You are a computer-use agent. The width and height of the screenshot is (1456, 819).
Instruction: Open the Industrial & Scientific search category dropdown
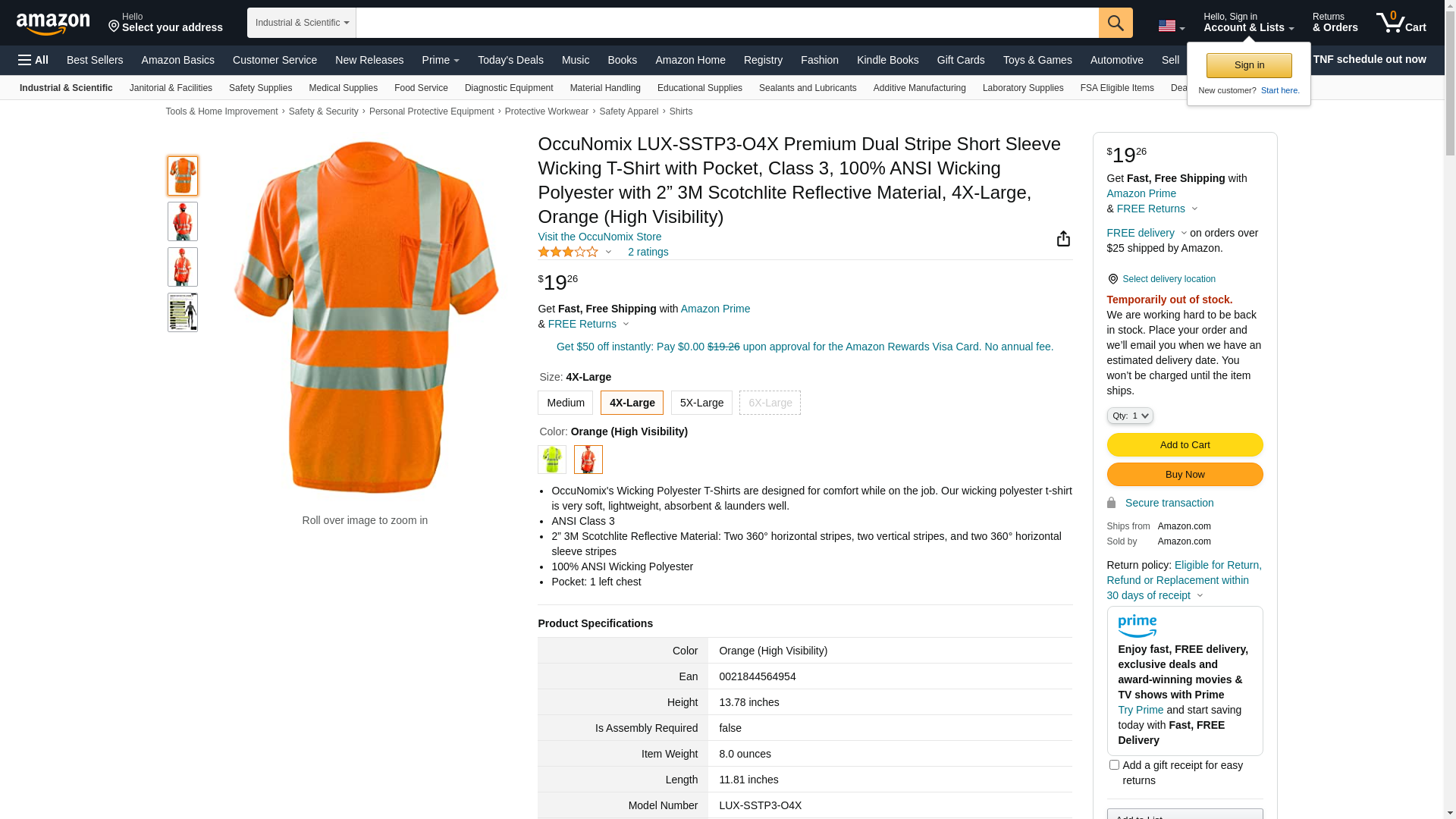click(302, 23)
